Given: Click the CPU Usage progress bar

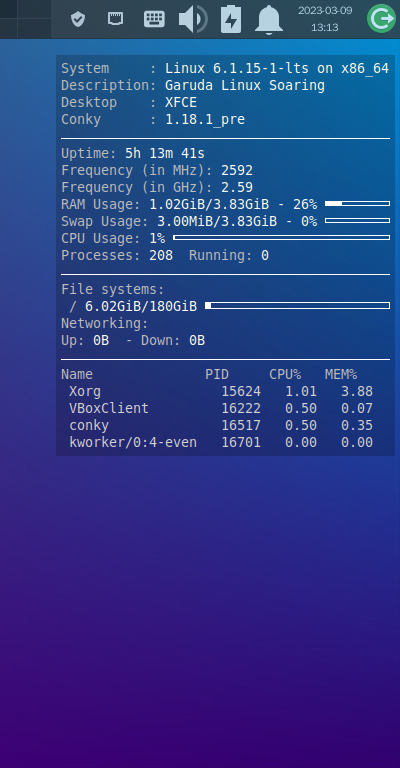Looking at the screenshot, I should 282,238.
